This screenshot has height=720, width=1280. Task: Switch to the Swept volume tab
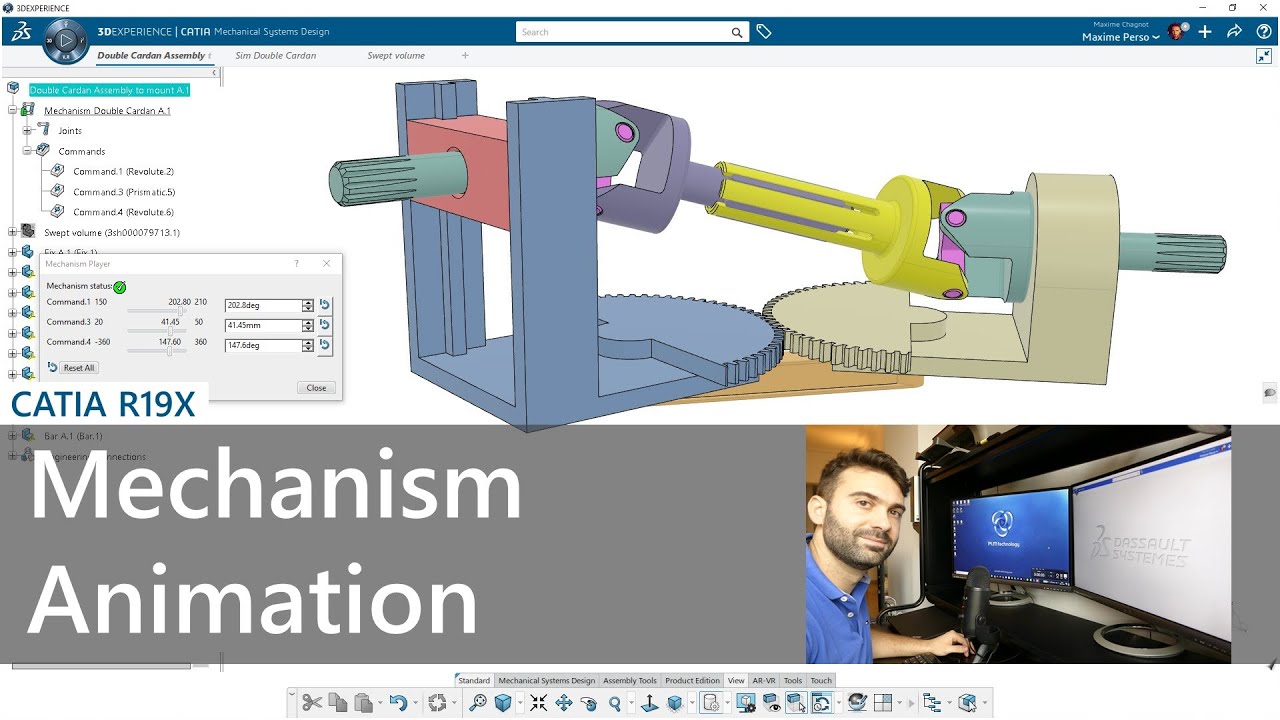(x=396, y=56)
